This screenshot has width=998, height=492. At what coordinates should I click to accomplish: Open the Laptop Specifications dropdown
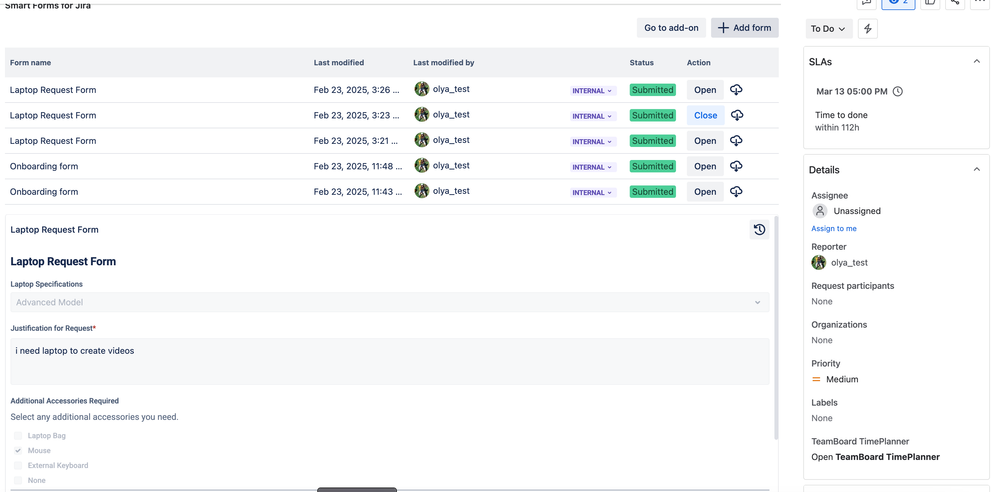coord(390,302)
